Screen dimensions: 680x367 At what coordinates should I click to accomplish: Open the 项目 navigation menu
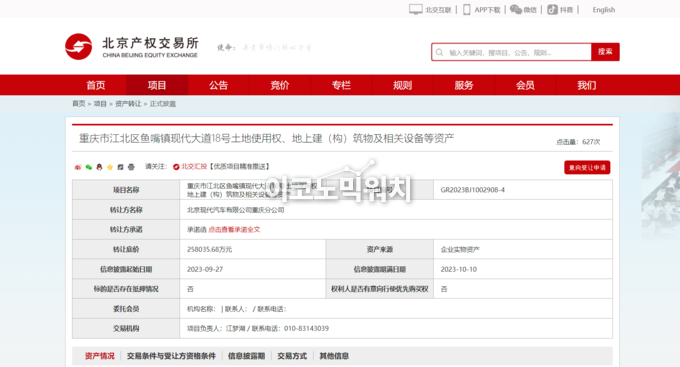coord(157,85)
